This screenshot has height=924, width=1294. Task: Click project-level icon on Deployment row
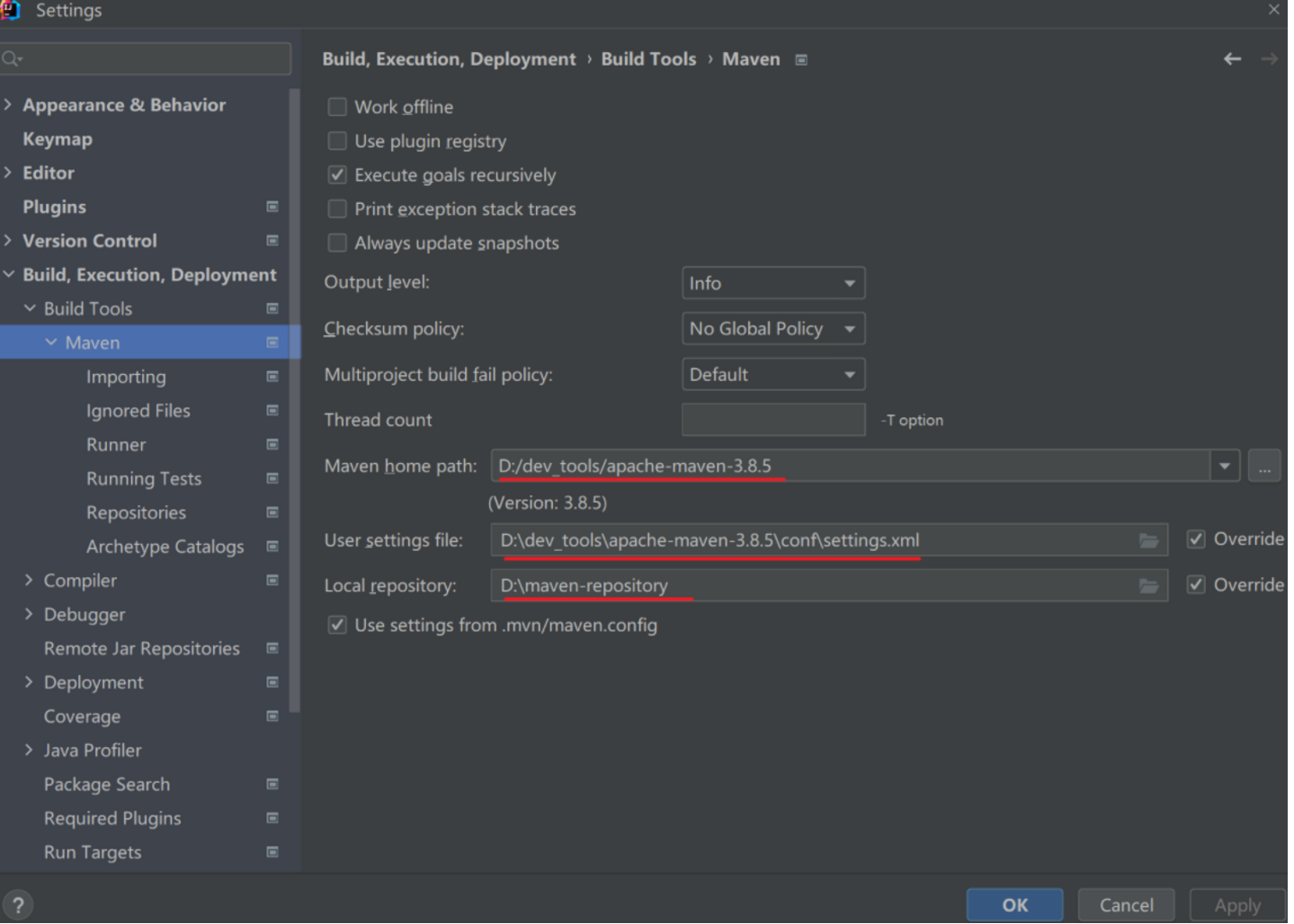(x=272, y=682)
